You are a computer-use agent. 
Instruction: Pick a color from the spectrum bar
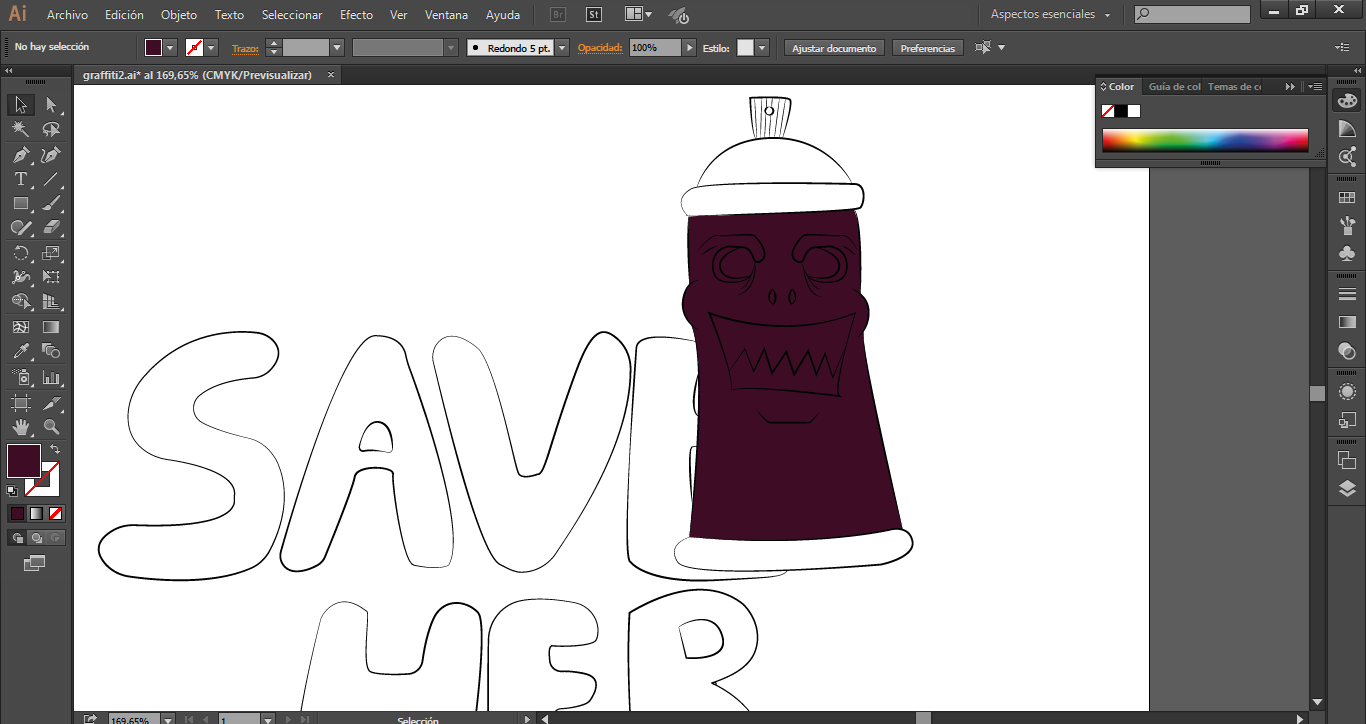point(1205,140)
